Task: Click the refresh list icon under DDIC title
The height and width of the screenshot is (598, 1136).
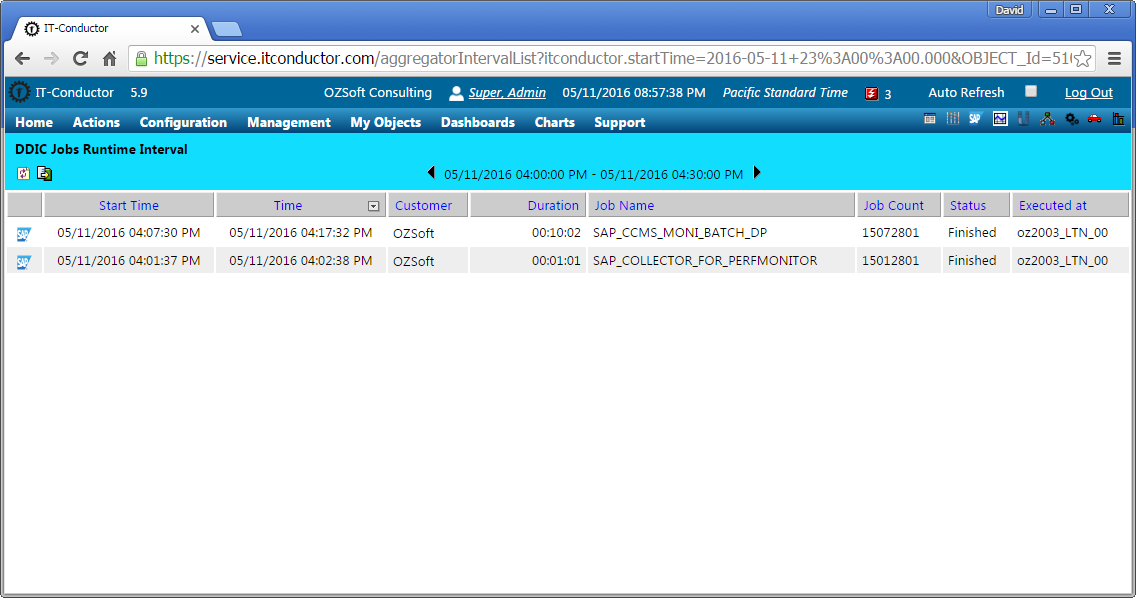Action: point(23,173)
